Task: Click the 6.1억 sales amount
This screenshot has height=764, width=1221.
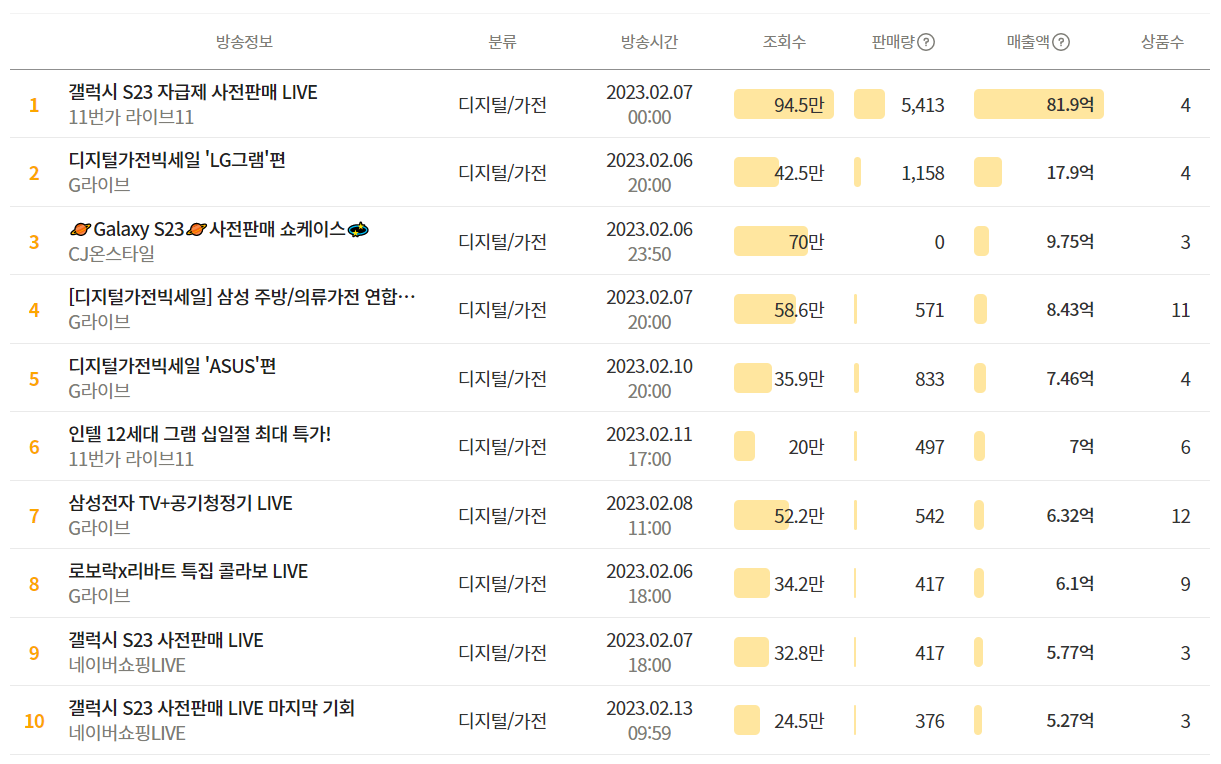Action: coord(1075,584)
